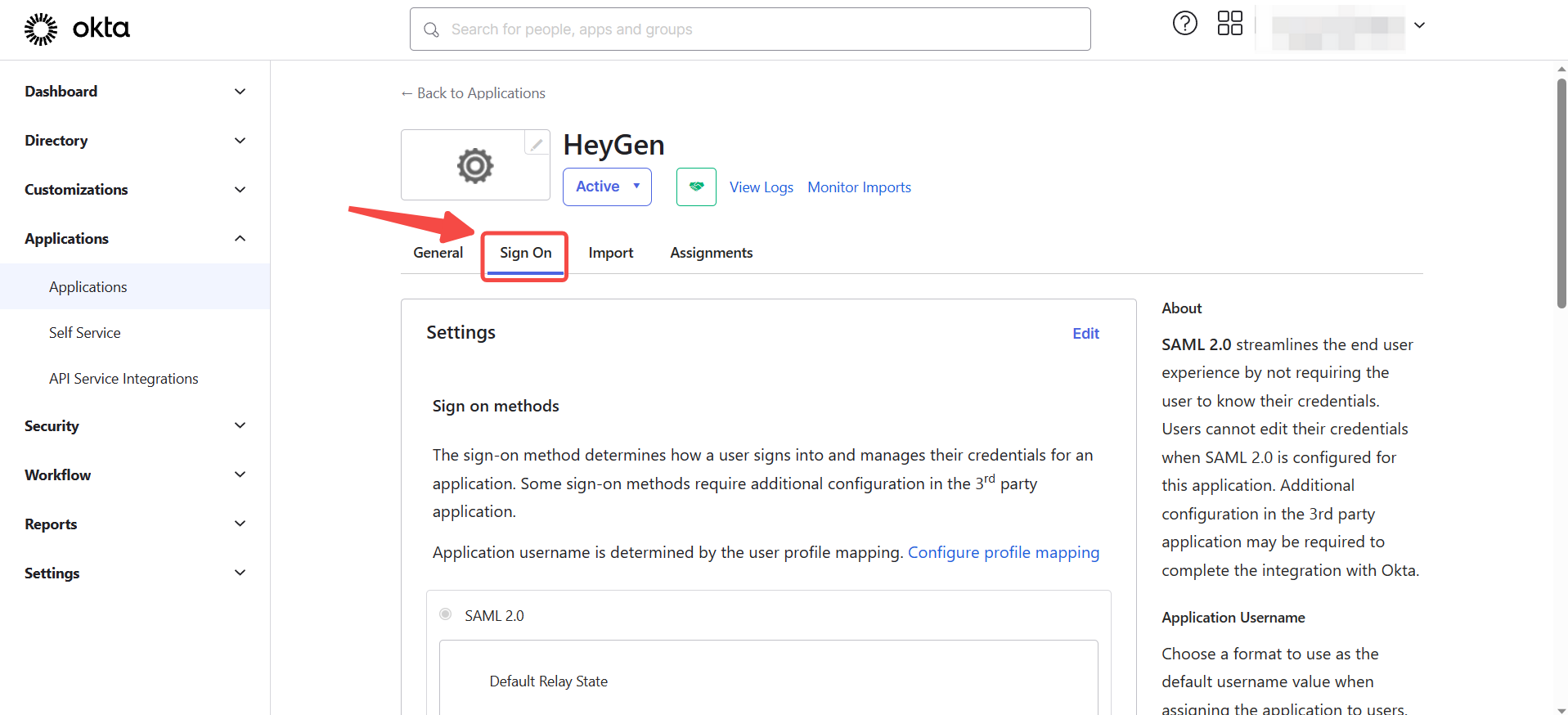Select the SAML 2.0 radio button
This screenshot has height=715, width=1568.
click(x=445, y=614)
